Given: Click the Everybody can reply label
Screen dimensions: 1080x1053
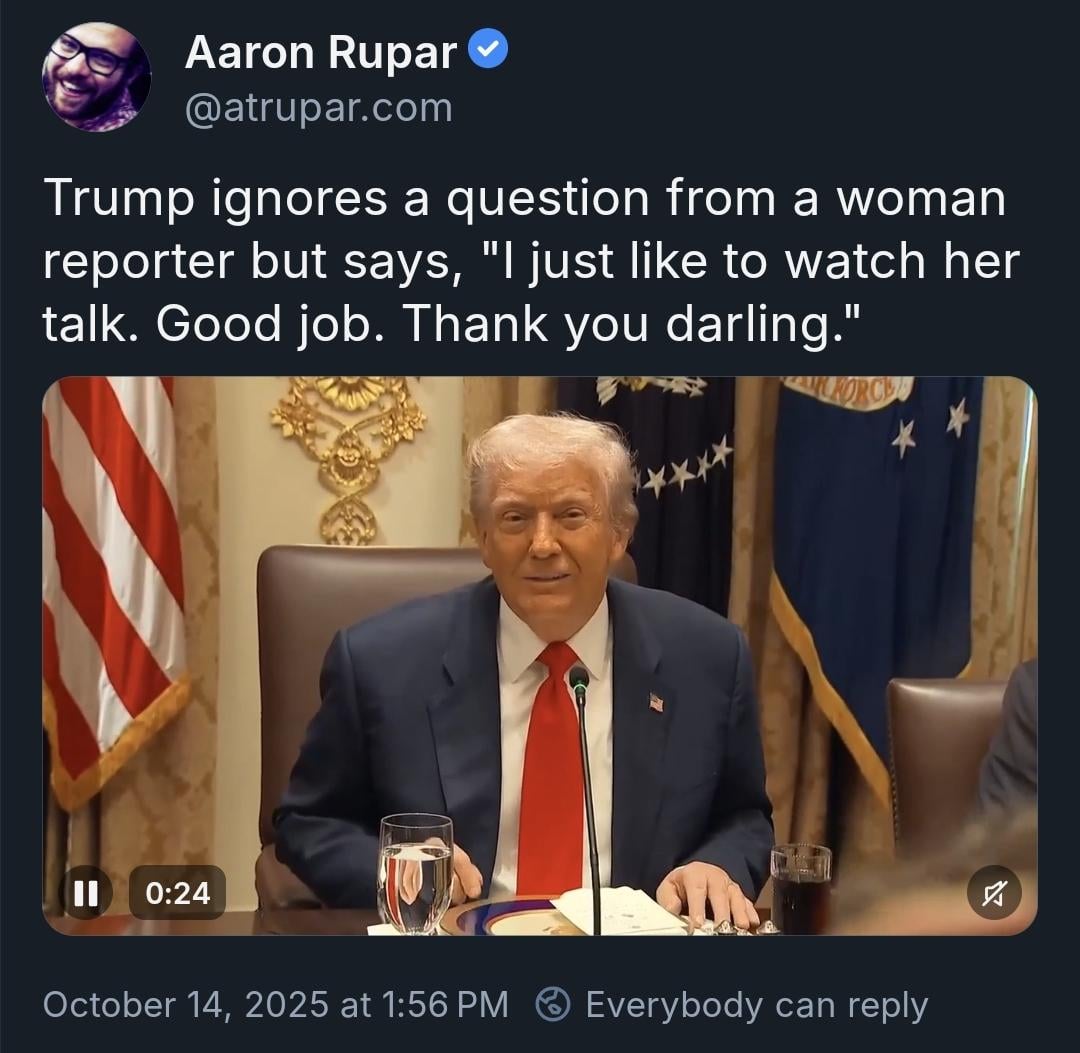Looking at the screenshot, I should tap(756, 1005).
